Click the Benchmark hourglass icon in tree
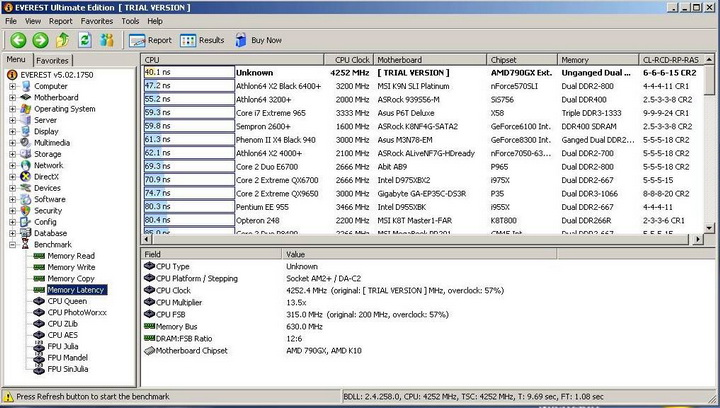This screenshot has height=408, width=720. 26,245
